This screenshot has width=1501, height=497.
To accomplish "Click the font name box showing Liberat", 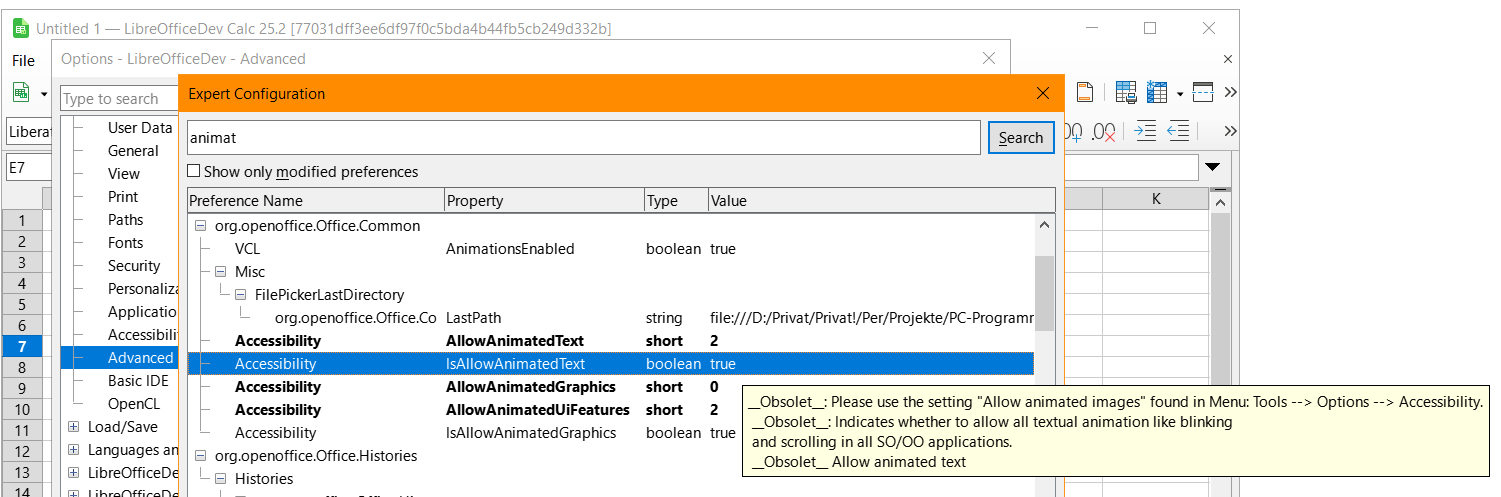I will pyautogui.click(x=30, y=131).
